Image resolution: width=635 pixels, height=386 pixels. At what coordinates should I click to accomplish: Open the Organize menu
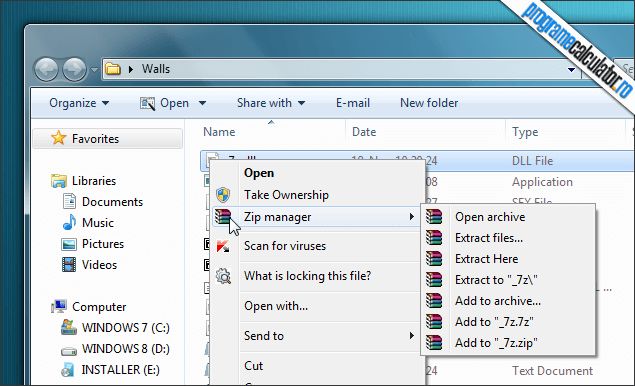(x=79, y=103)
